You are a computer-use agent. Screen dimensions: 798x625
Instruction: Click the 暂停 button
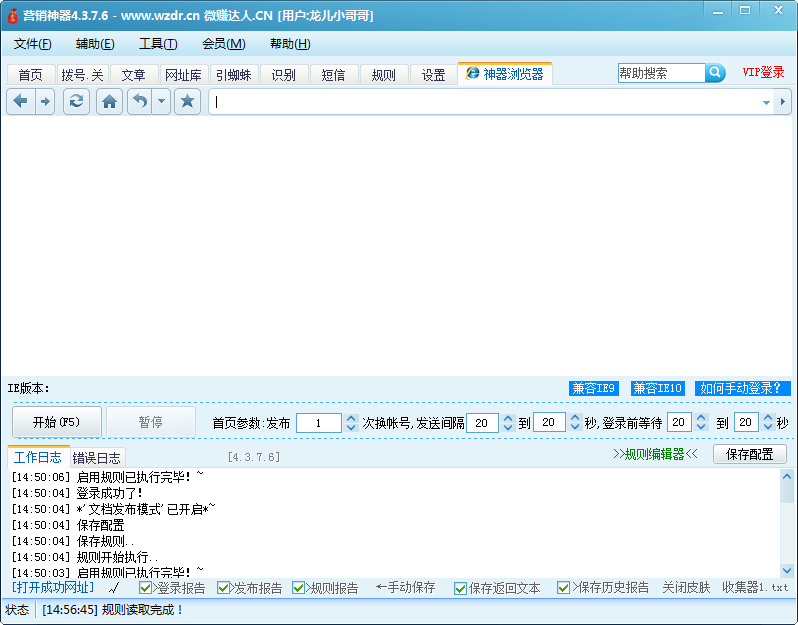pos(151,422)
